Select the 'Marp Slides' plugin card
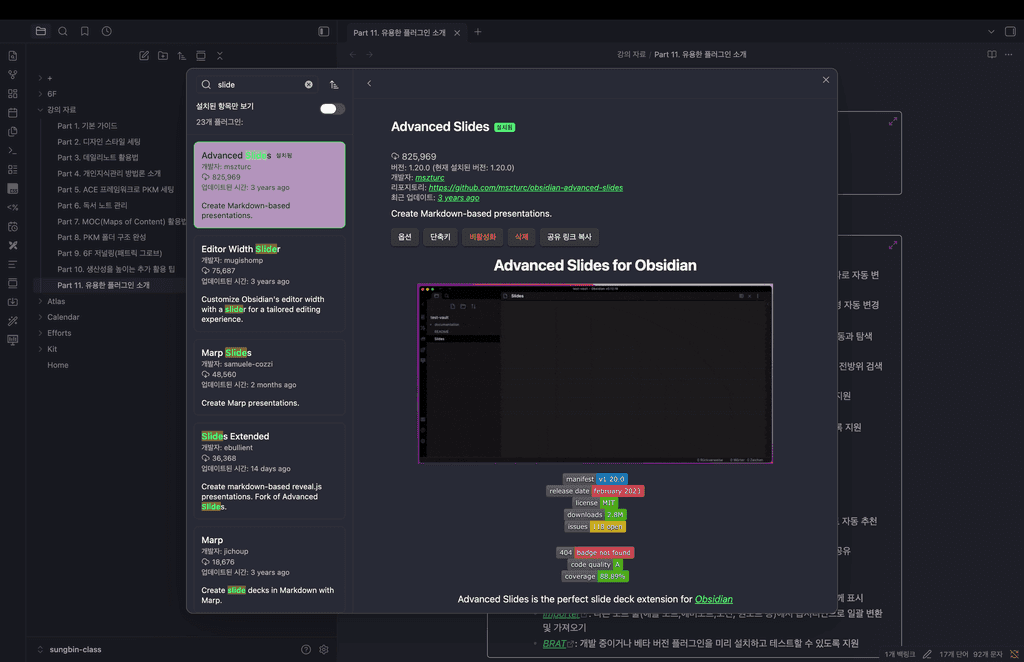 click(x=270, y=377)
